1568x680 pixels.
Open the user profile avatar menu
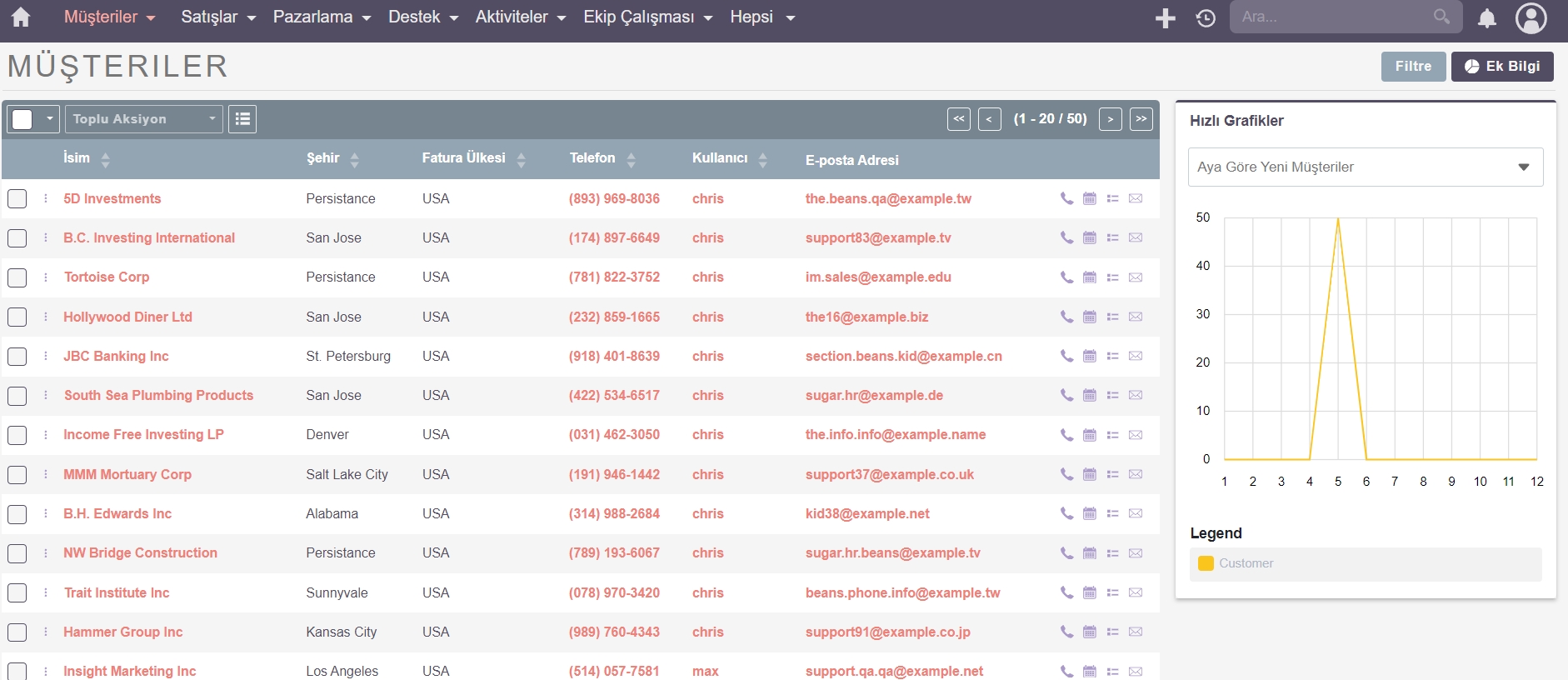coord(1531,17)
